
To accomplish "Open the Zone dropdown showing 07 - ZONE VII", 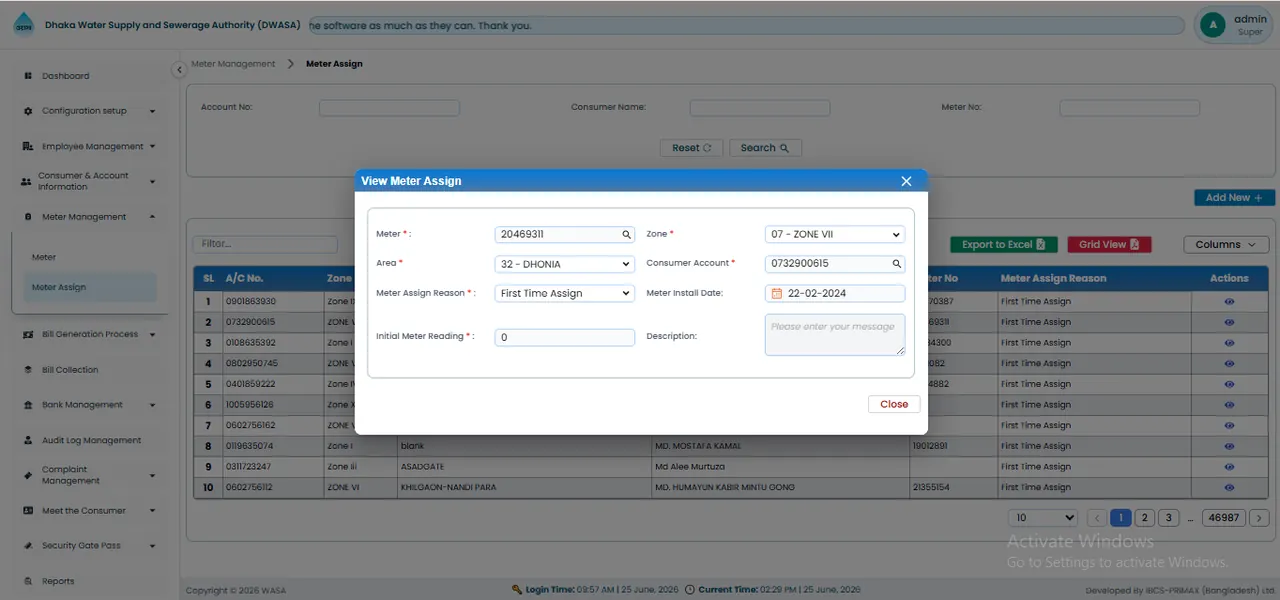I will [835, 235].
